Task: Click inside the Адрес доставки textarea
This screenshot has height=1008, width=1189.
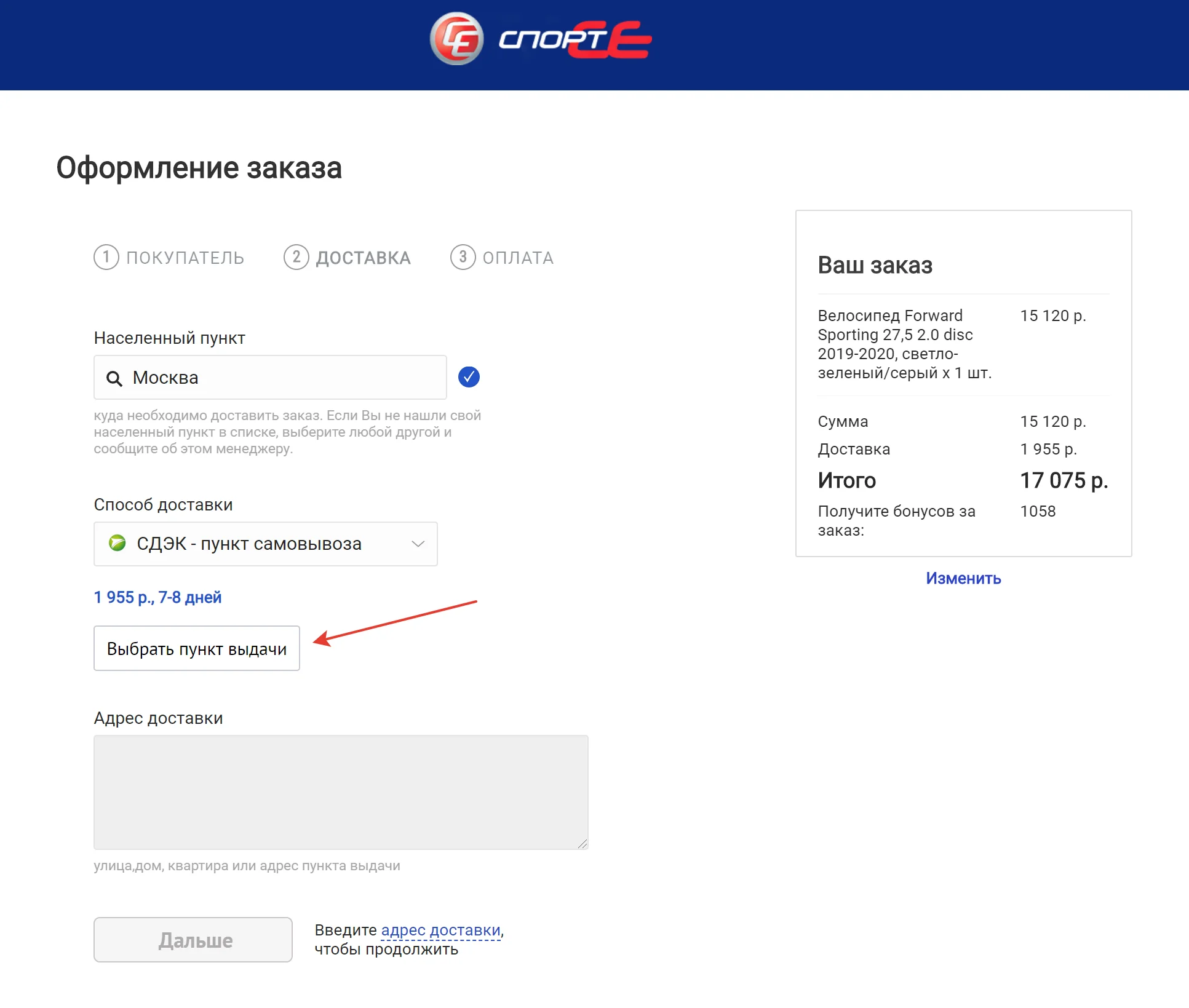Action: coord(341,792)
